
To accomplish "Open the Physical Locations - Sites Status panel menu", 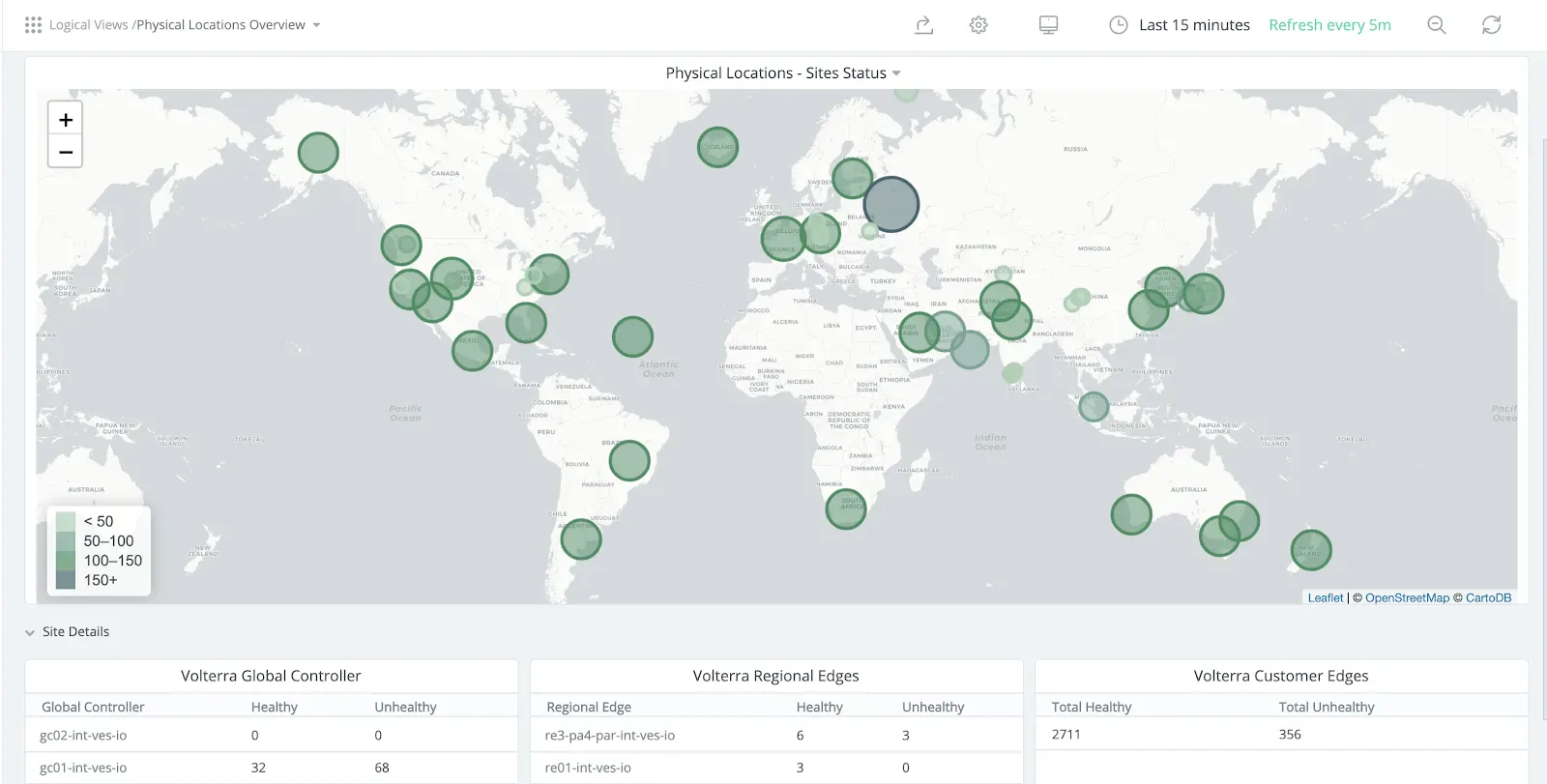I will [783, 73].
